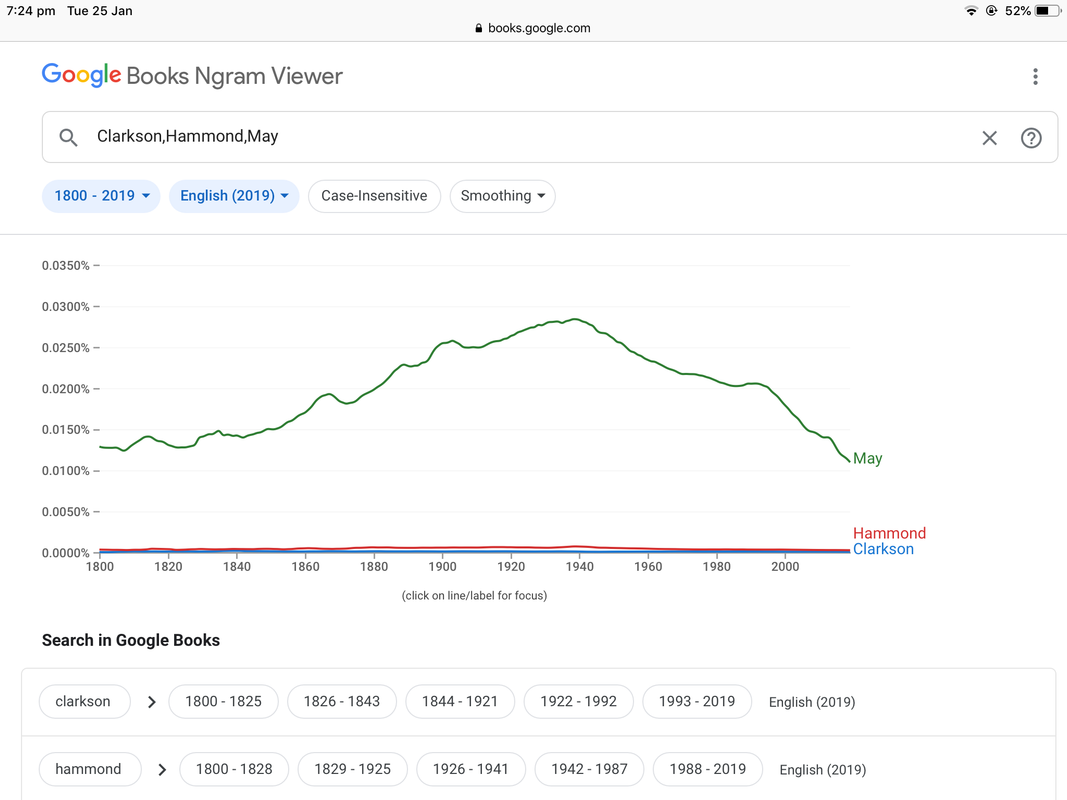Click English (2019) label in clarkson row
The height and width of the screenshot is (800, 1067).
click(812, 702)
